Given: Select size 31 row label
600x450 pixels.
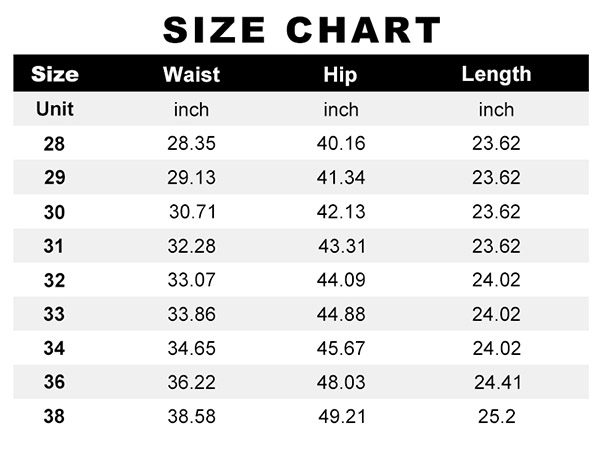Looking at the screenshot, I should coord(53,246).
